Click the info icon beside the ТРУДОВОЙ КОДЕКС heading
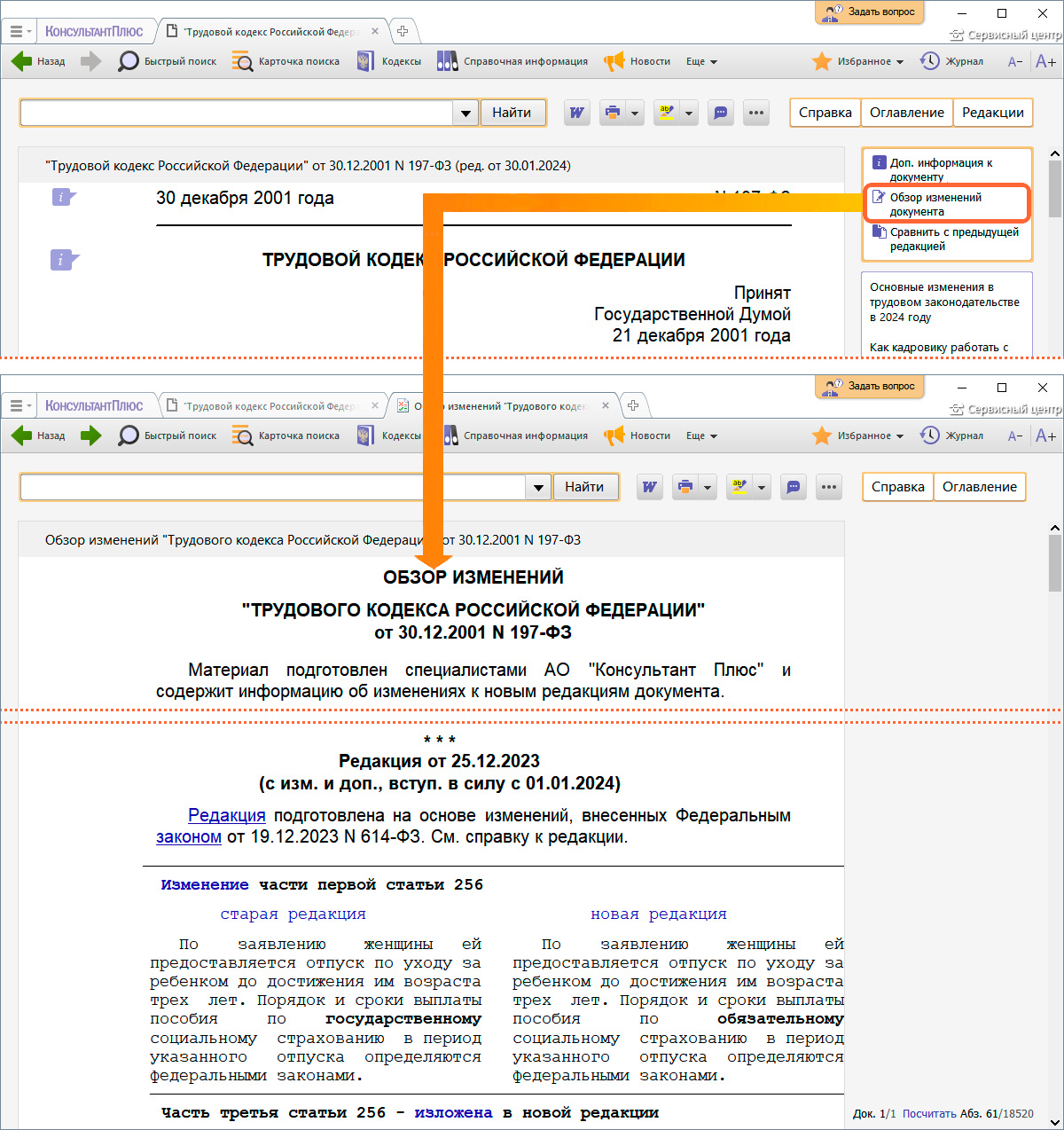 click(x=64, y=259)
